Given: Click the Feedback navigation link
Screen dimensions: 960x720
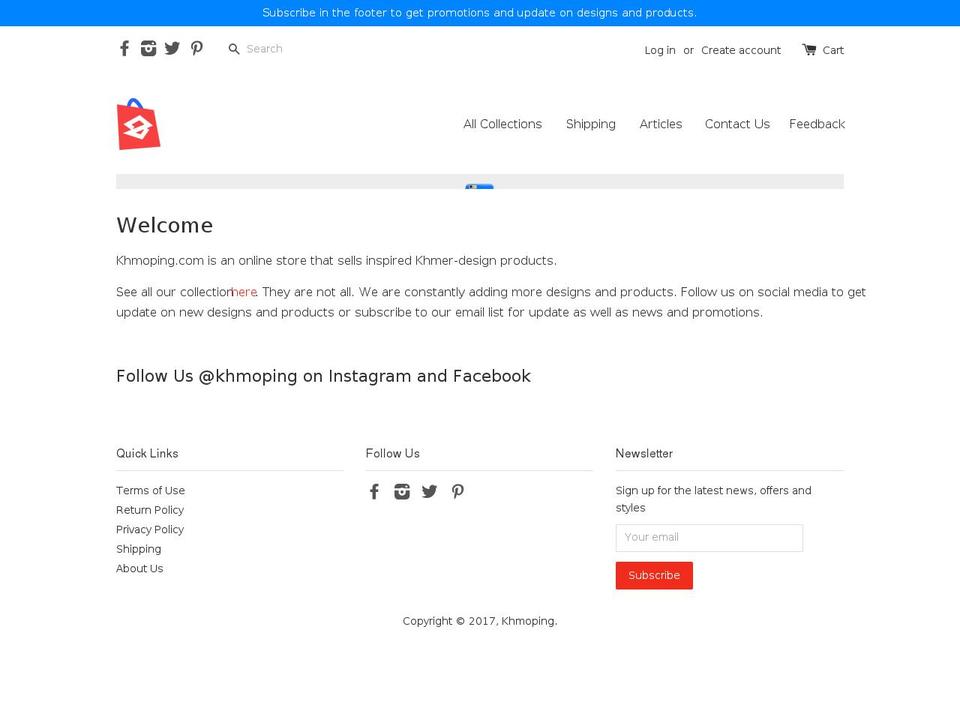Looking at the screenshot, I should click(x=817, y=124).
